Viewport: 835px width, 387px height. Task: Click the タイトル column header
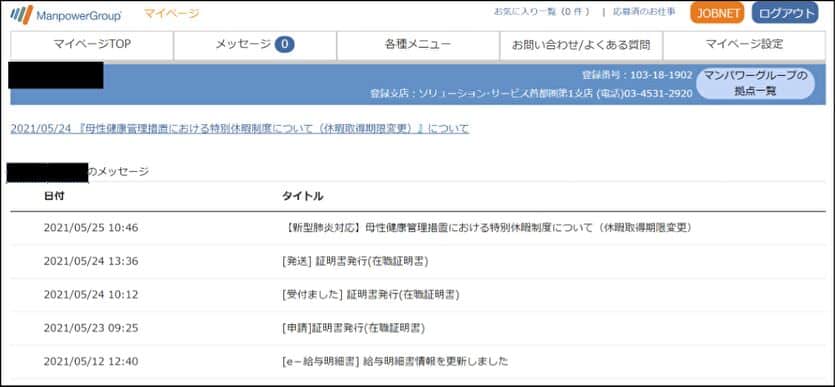pyautogui.click(x=302, y=196)
